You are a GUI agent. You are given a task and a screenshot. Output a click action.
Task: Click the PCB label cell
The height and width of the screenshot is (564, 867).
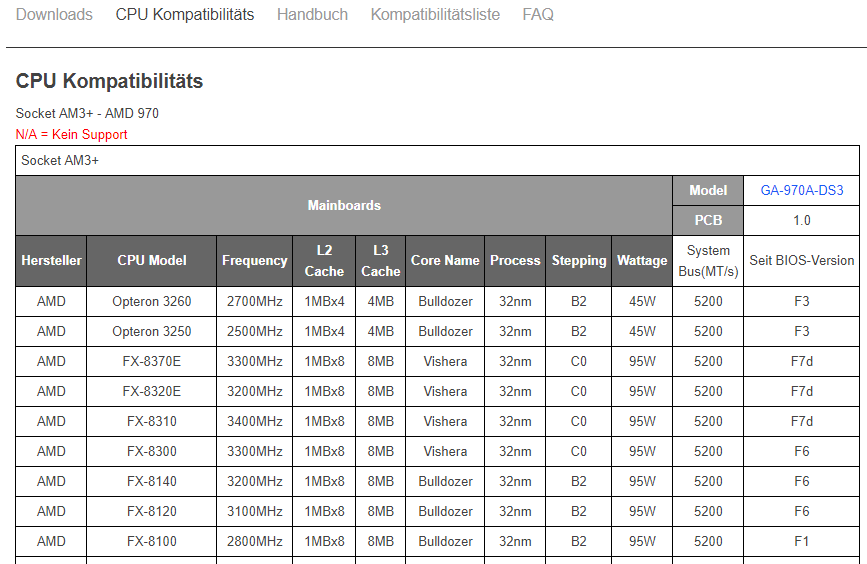[x=708, y=220]
